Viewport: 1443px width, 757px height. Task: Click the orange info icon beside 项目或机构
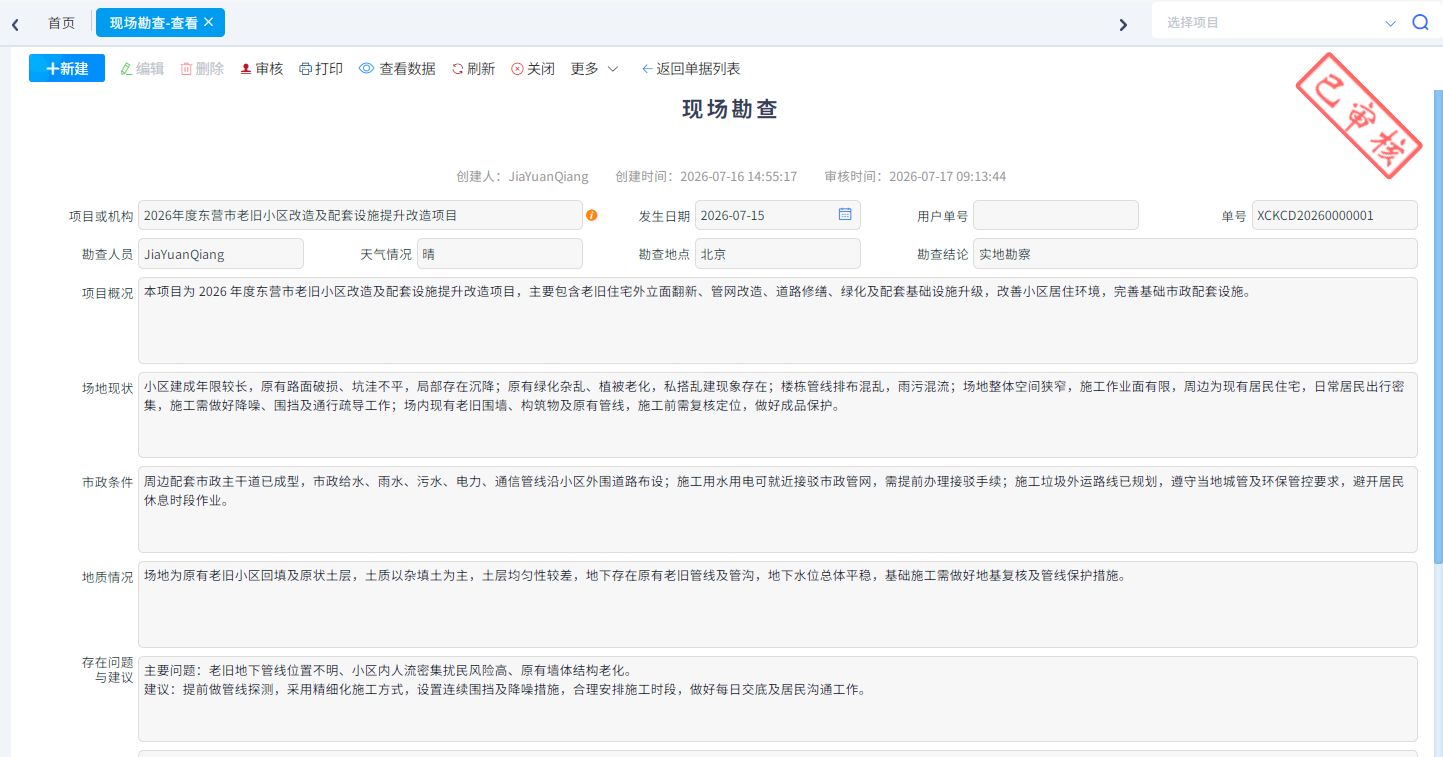point(592,215)
